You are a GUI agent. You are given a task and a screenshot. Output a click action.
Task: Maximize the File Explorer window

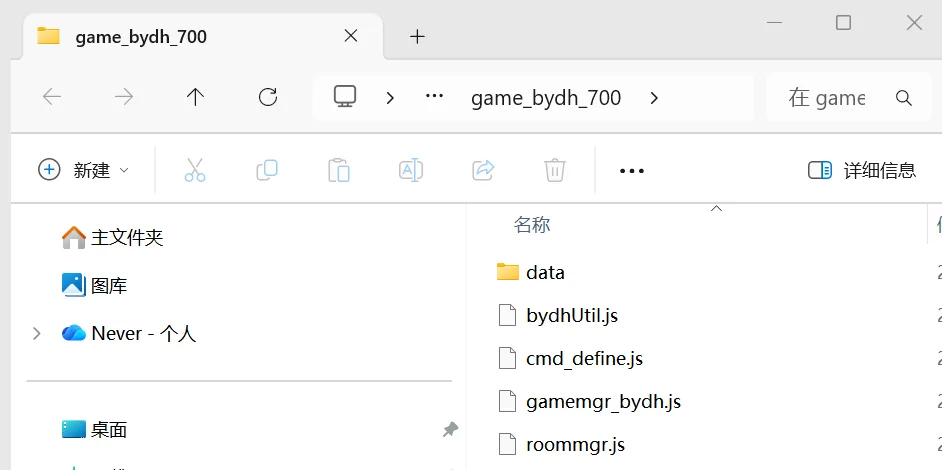pos(843,23)
